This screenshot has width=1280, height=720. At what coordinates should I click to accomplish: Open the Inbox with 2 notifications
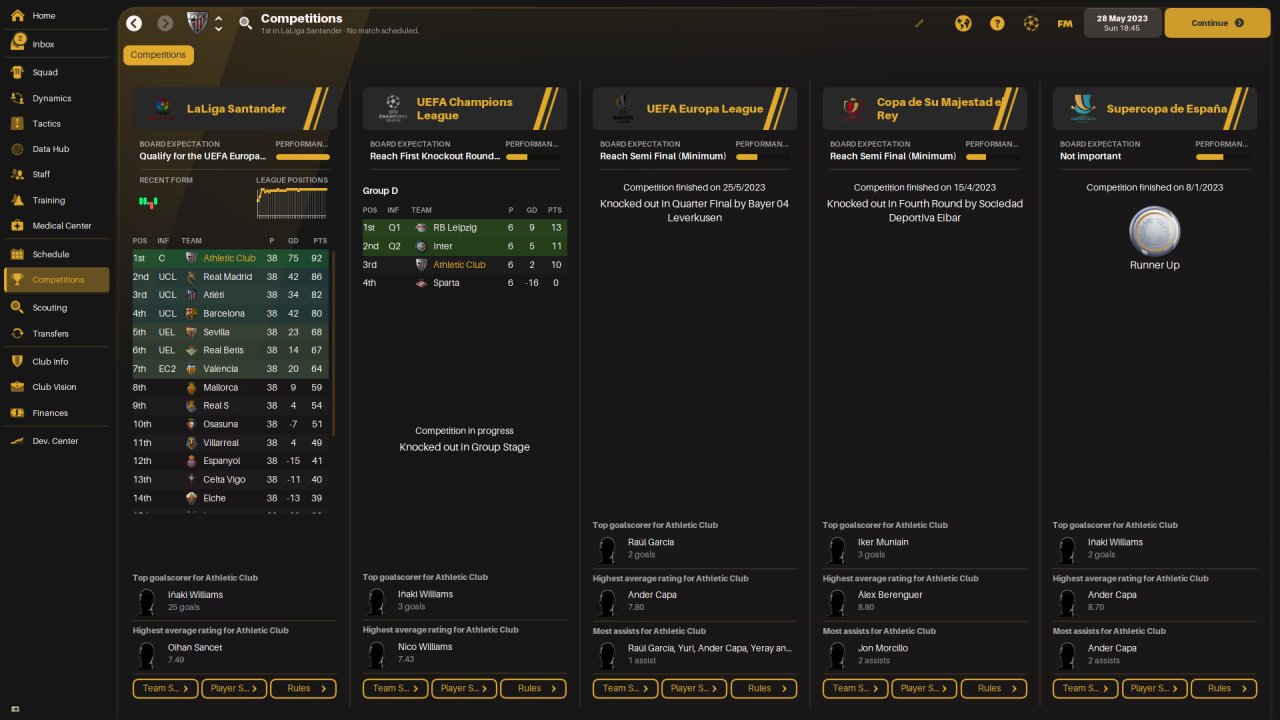tap(56, 44)
